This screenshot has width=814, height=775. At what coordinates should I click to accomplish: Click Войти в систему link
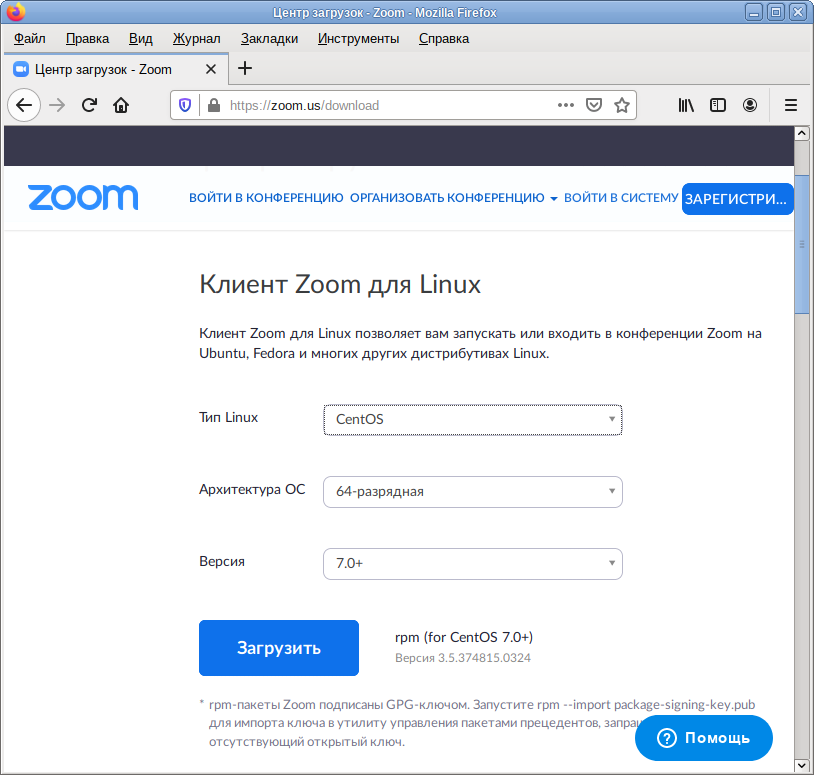click(x=621, y=198)
